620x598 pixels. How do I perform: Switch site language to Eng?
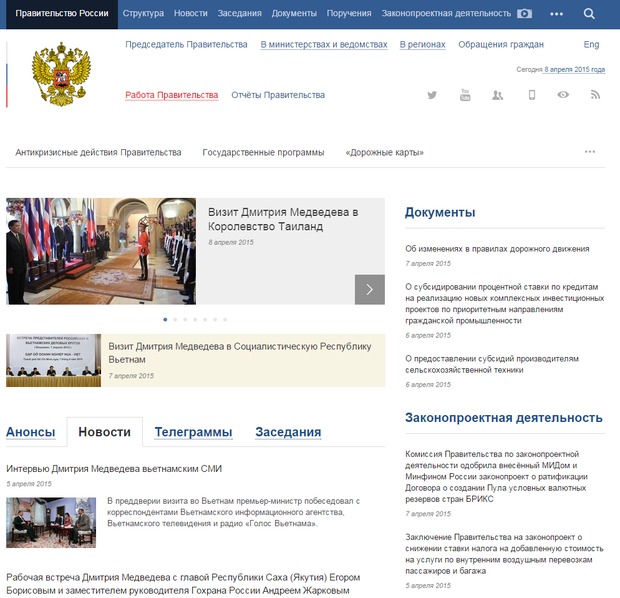tap(591, 45)
